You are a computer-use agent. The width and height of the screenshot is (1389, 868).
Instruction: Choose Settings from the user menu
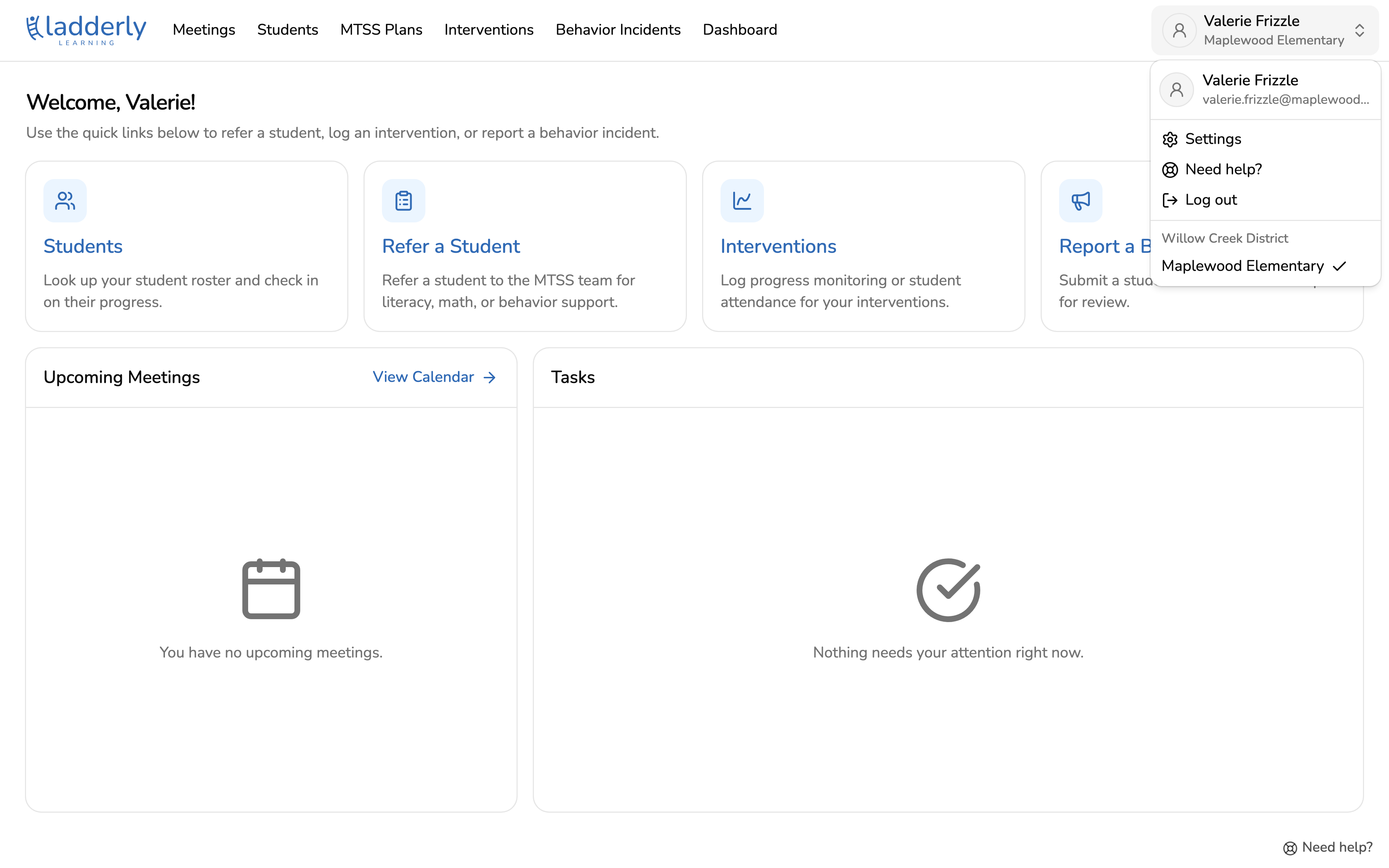coord(1265,139)
